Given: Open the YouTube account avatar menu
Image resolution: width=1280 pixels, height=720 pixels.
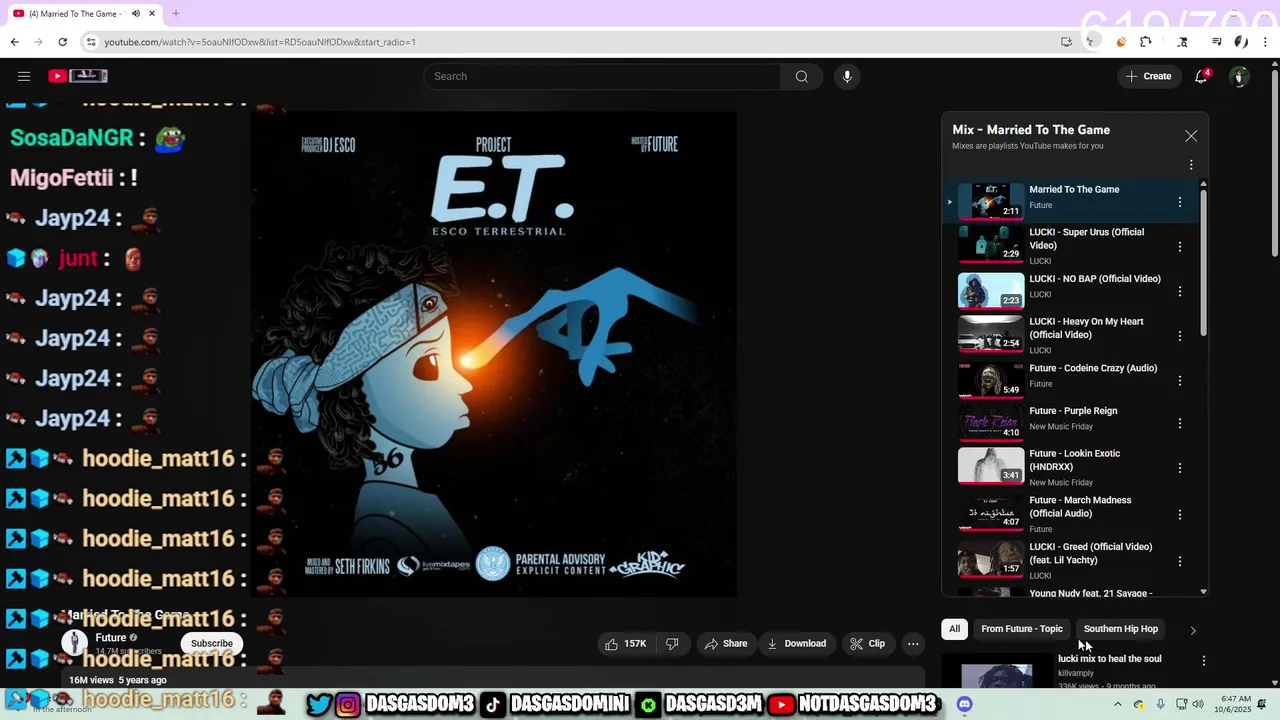Looking at the screenshot, I should [1239, 76].
